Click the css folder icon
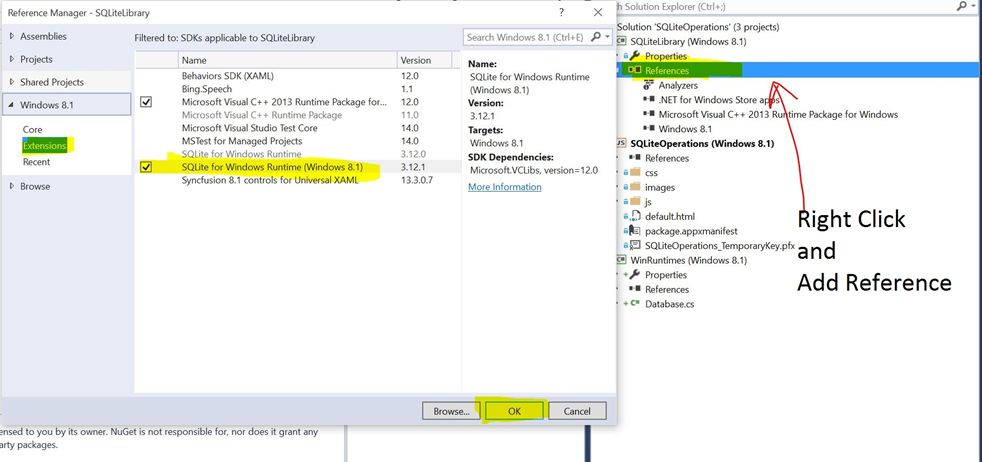Viewport: 982px width, 462px height. (635, 172)
